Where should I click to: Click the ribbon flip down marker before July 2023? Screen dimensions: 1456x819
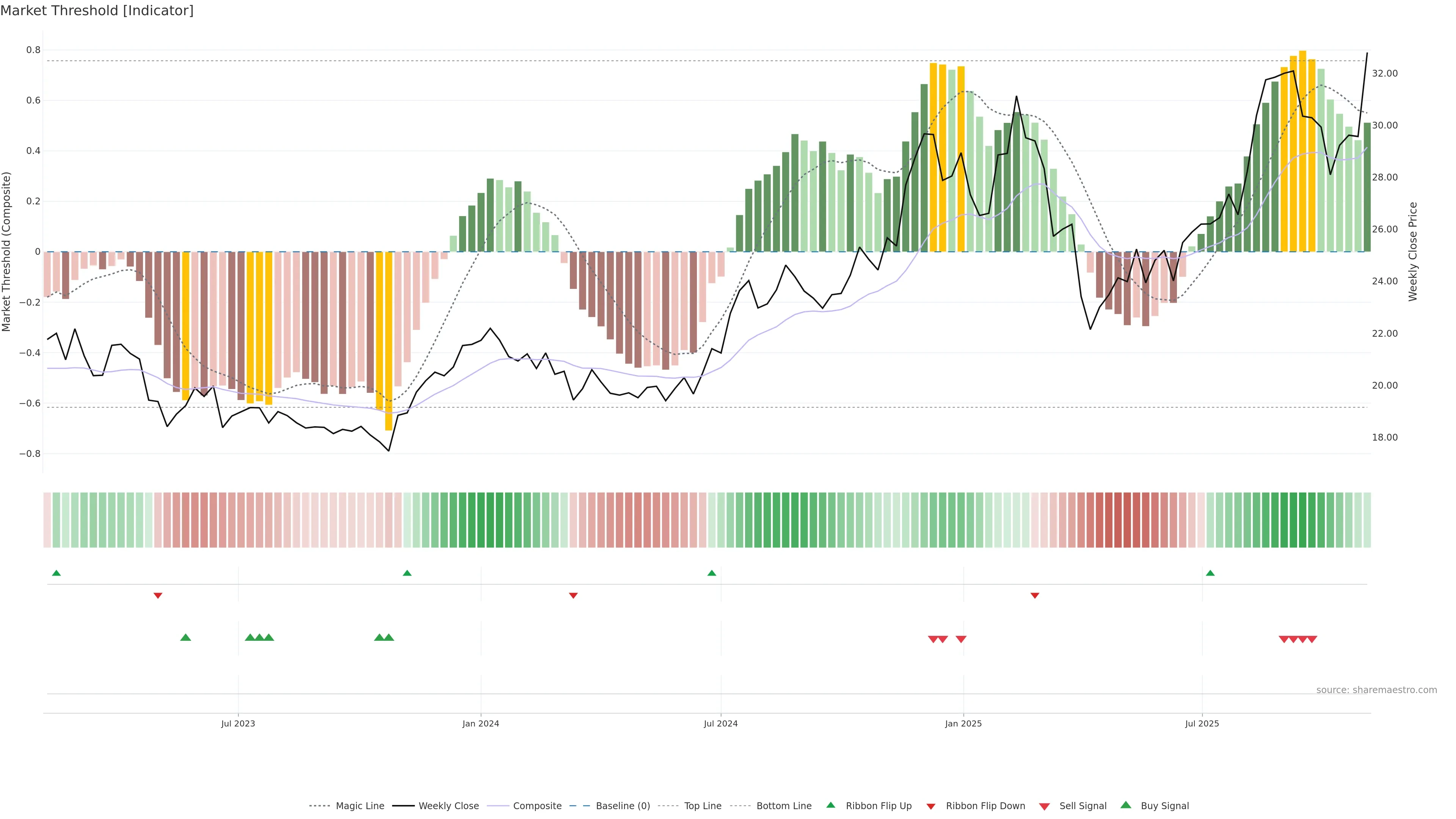click(158, 595)
